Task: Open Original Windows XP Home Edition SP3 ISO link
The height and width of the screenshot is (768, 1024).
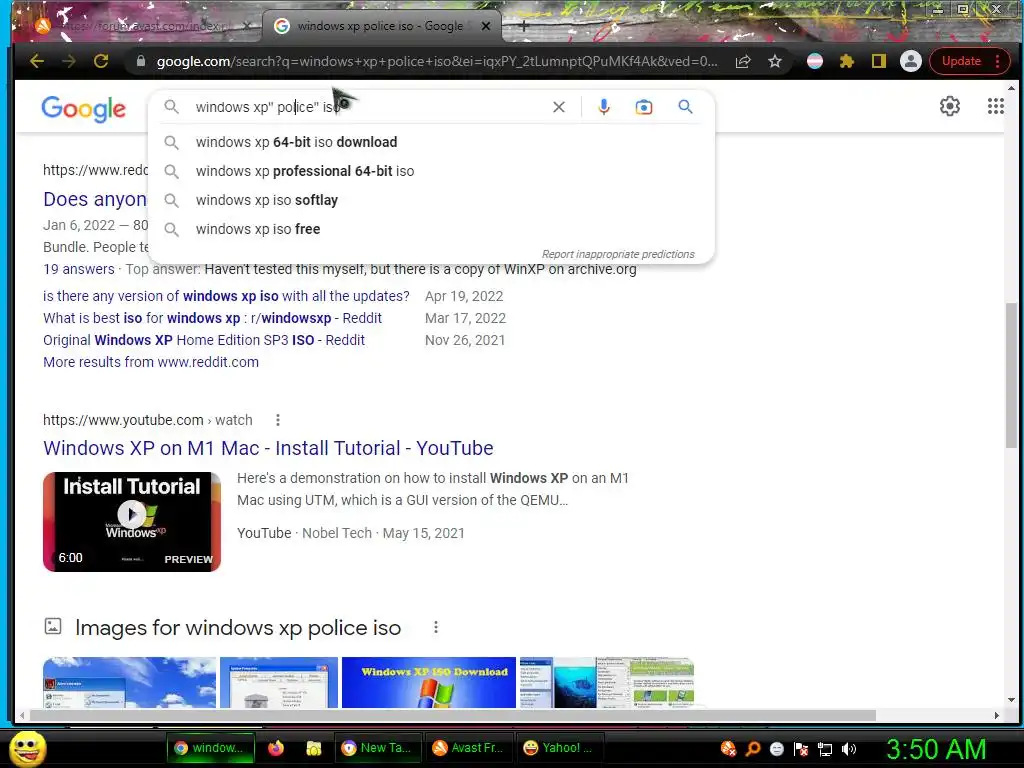Action: [x=204, y=340]
